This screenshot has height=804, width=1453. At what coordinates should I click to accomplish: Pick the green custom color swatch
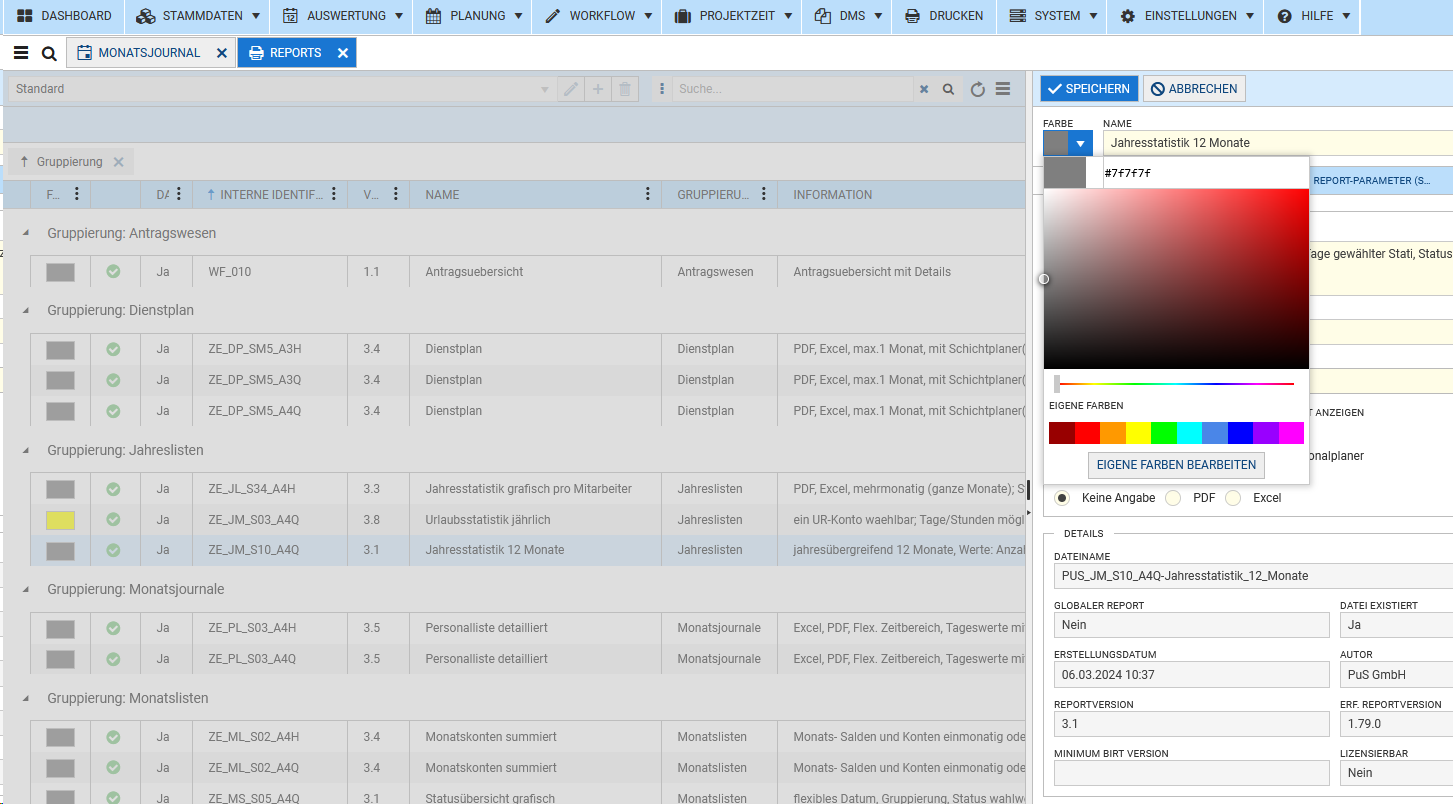click(x=1164, y=433)
